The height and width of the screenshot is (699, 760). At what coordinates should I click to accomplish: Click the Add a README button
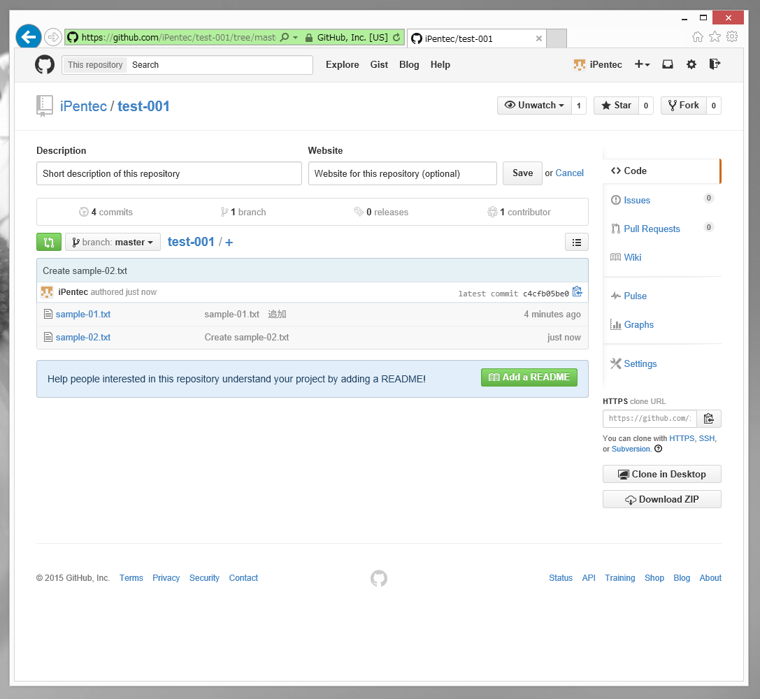pos(529,377)
